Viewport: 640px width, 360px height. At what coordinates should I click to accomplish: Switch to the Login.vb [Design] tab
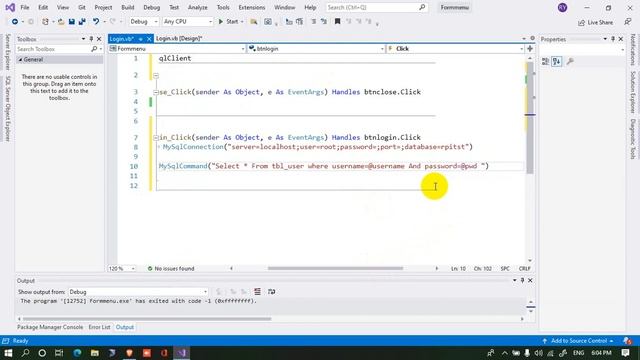click(179, 38)
